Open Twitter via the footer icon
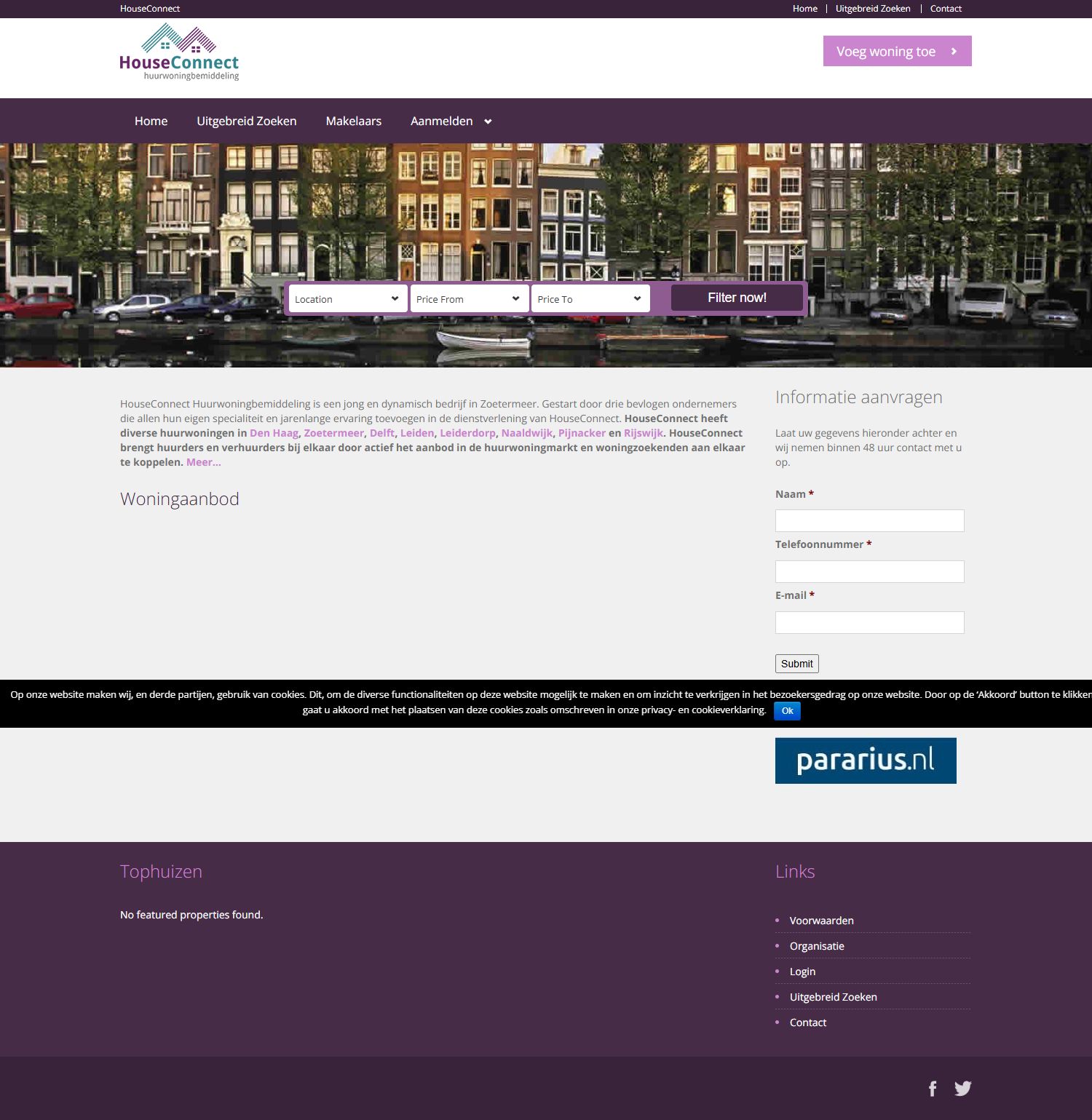The image size is (1092, 1120). [962, 1088]
